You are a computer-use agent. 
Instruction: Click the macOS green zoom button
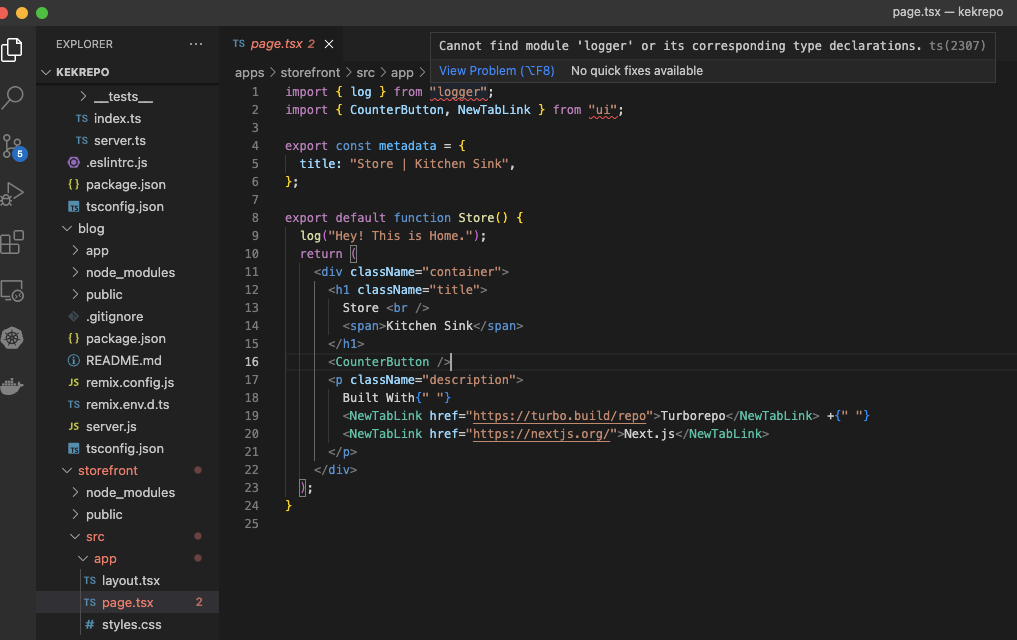pyautogui.click(x=42, y=13)
